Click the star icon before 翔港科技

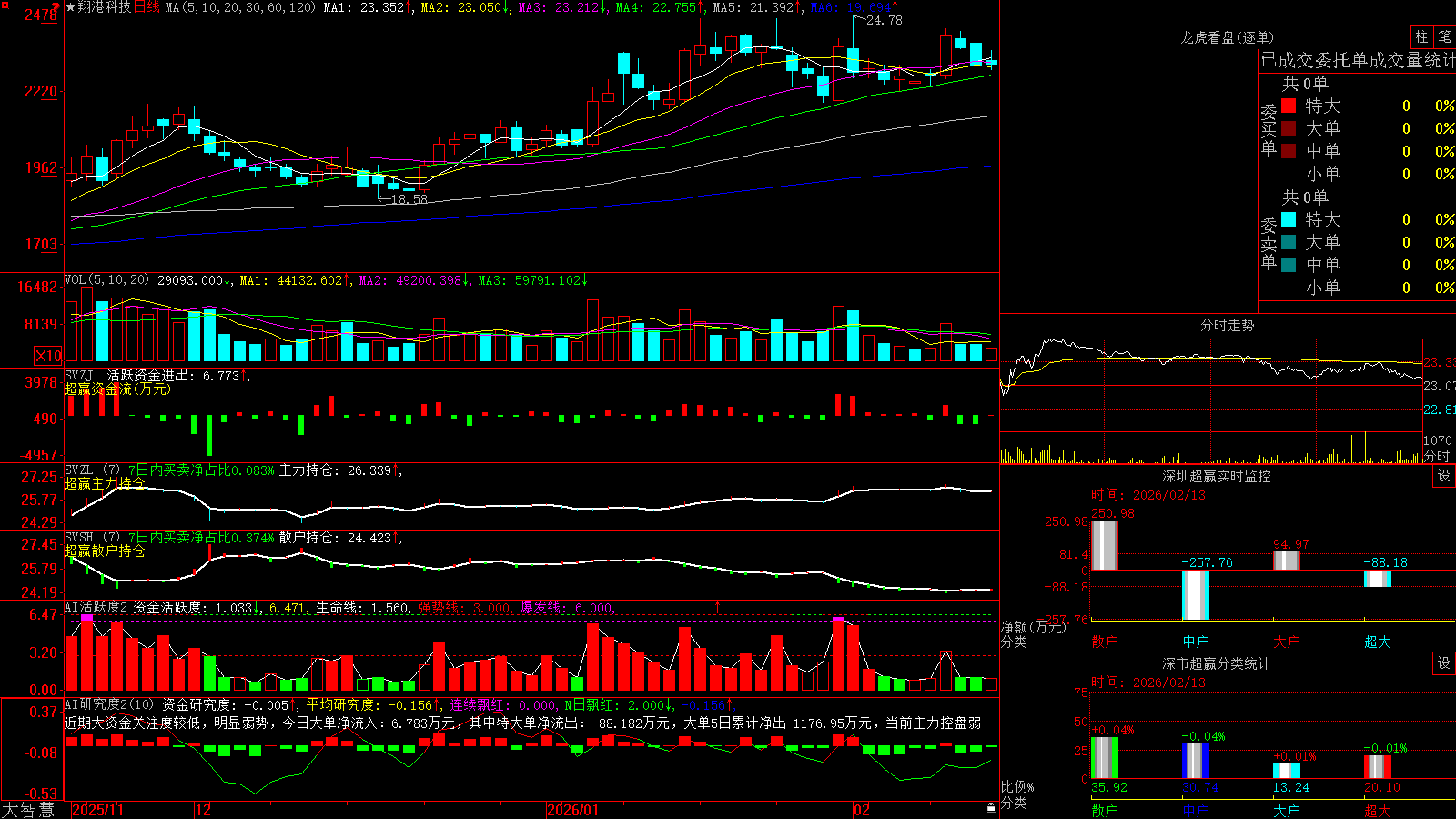click(x=70, y=7)
